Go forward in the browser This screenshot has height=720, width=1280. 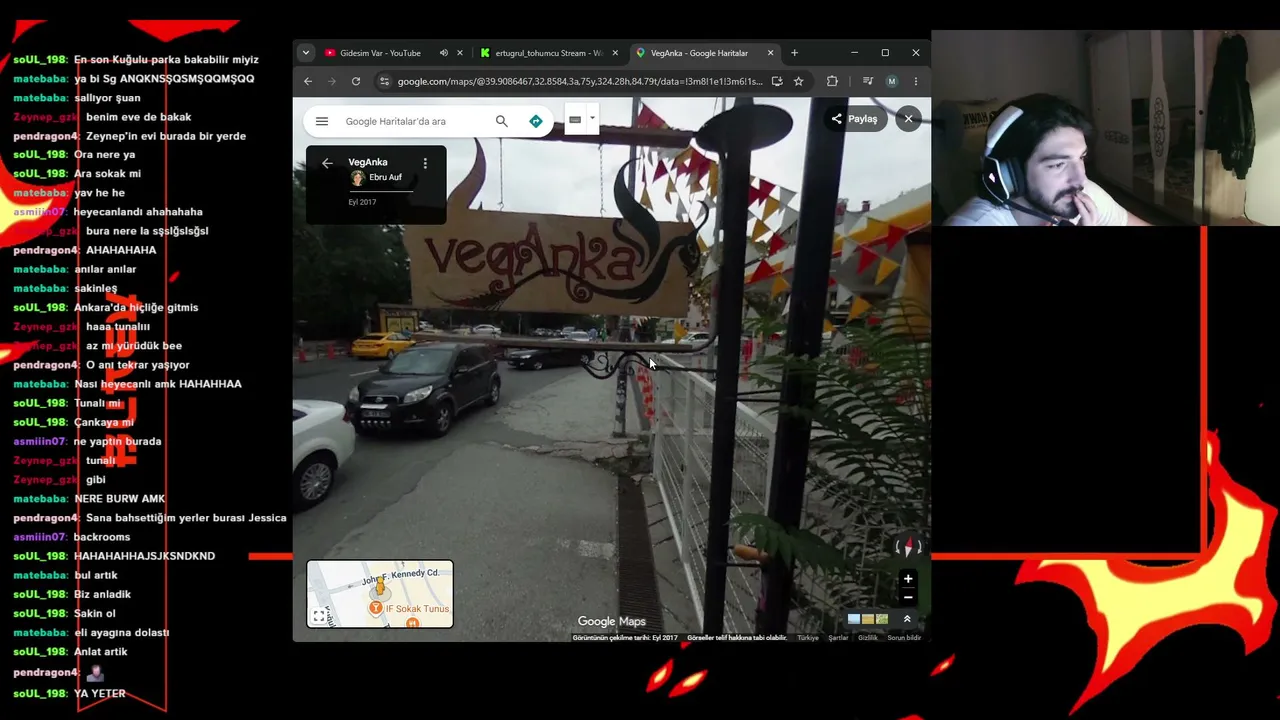(332, 82)
